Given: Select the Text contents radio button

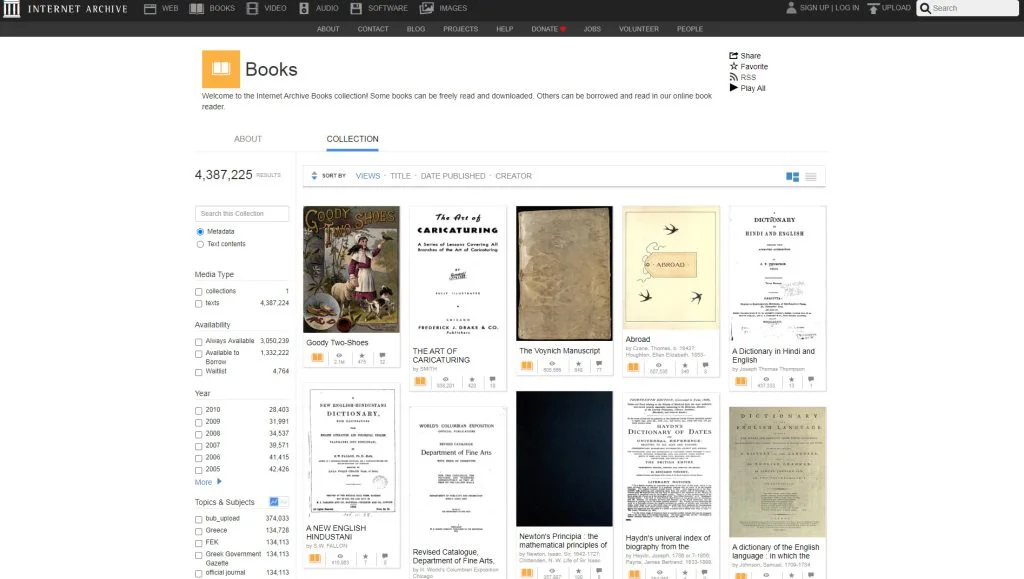Looking at the screenshot, I should pos(200,244).
